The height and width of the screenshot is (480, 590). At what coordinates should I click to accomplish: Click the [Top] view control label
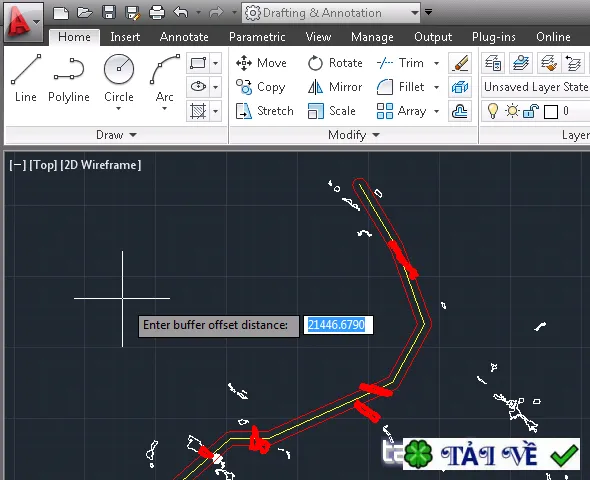[x=43, y=165]
